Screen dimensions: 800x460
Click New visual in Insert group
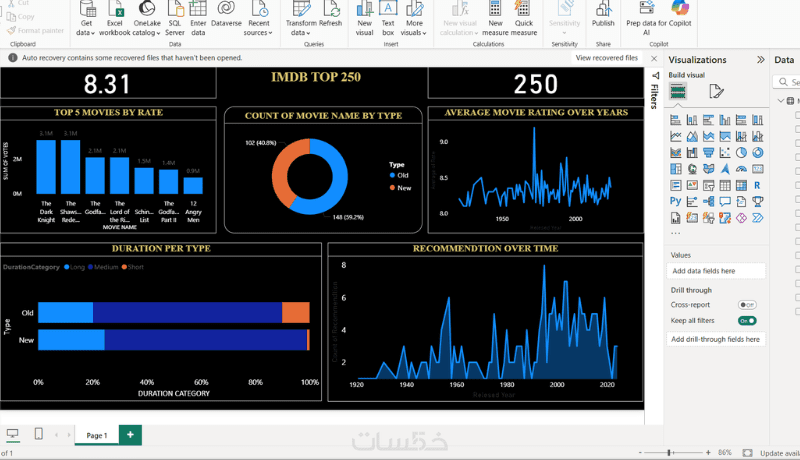[364, 20]
